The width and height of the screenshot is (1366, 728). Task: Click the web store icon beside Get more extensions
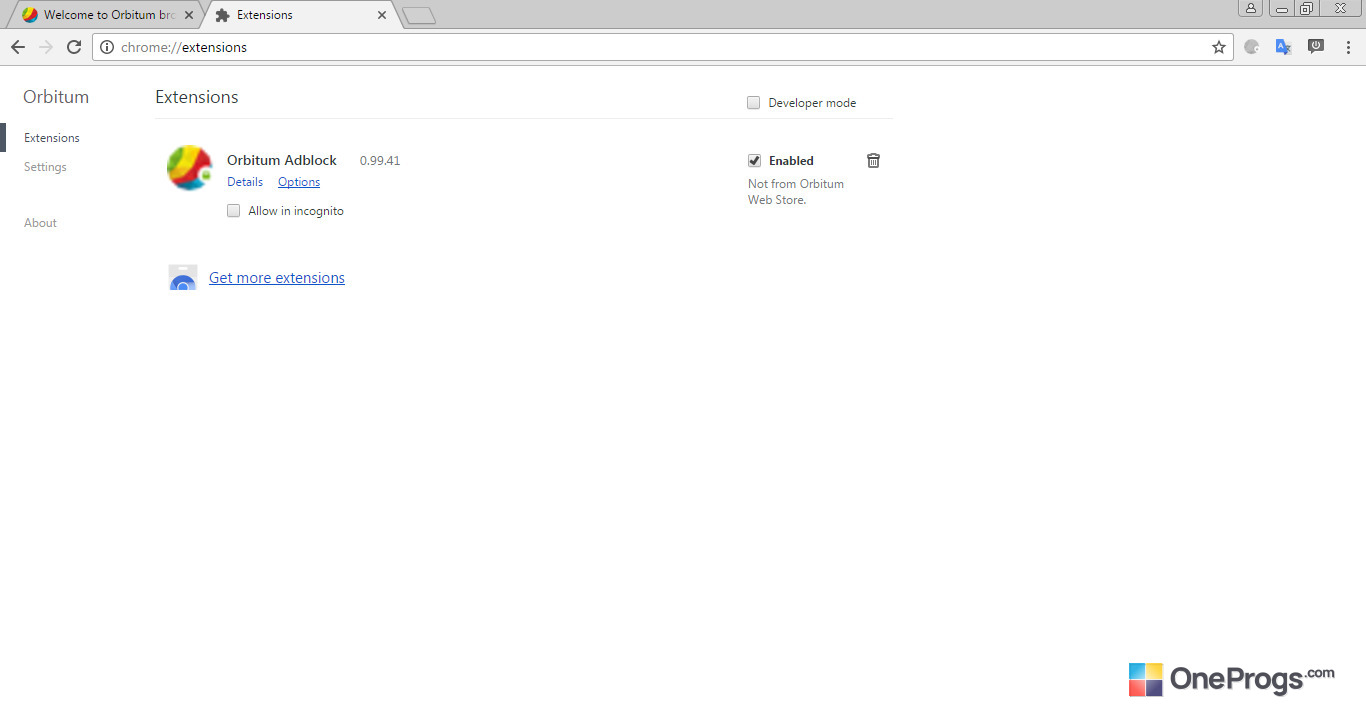pos(183,278)
